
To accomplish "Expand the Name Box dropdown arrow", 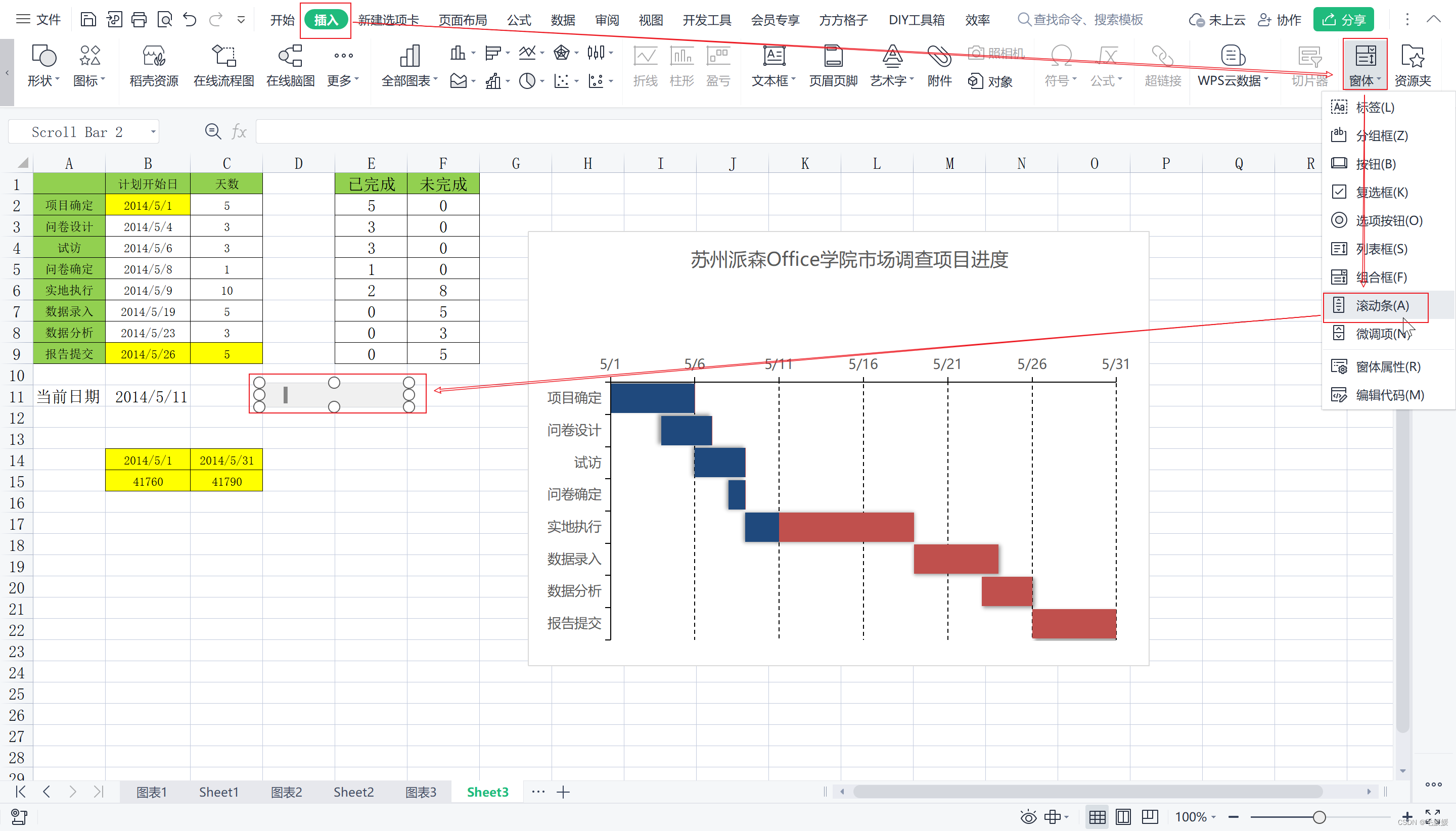I will tap(153, 132).
